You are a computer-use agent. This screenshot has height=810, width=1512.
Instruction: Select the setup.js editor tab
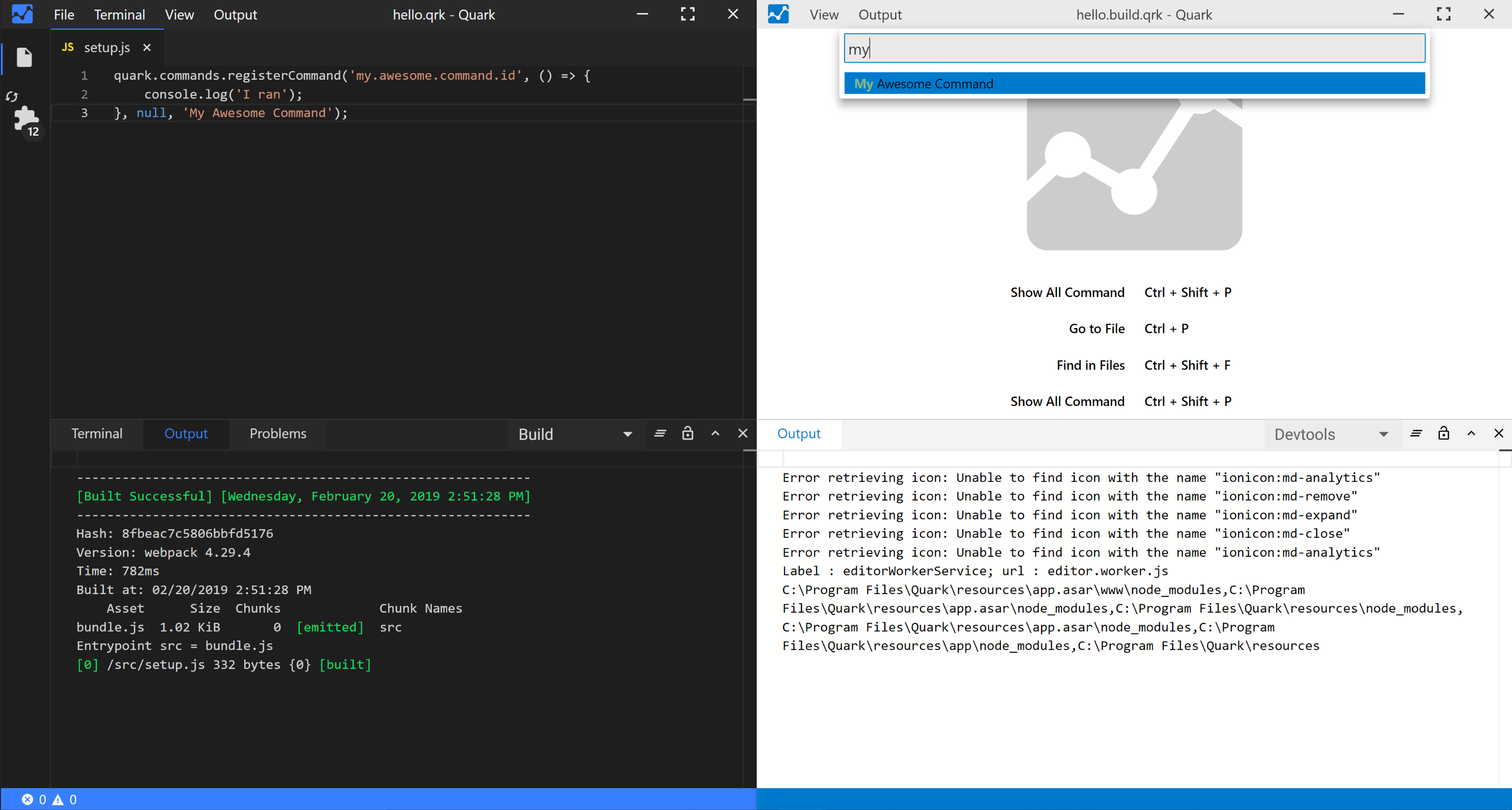[106, 48]
